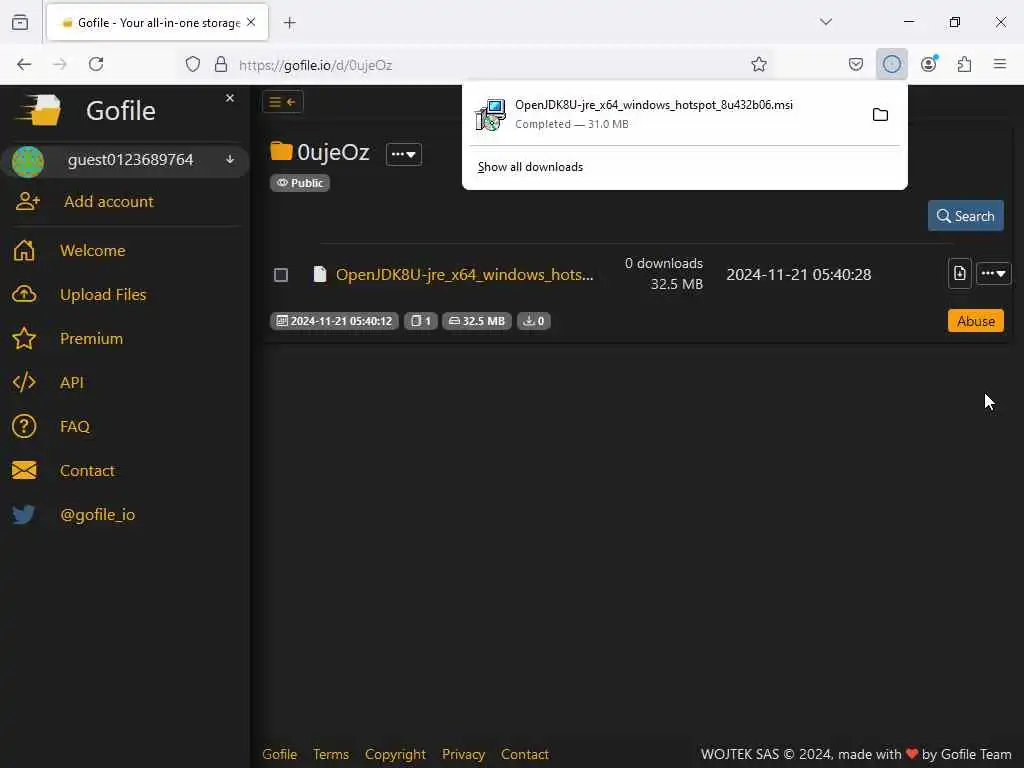Viewport: 1024px width, 768px height.
Task: Click the Contact envelope icon
Action: pyautogui.click(x=24, y=470)
